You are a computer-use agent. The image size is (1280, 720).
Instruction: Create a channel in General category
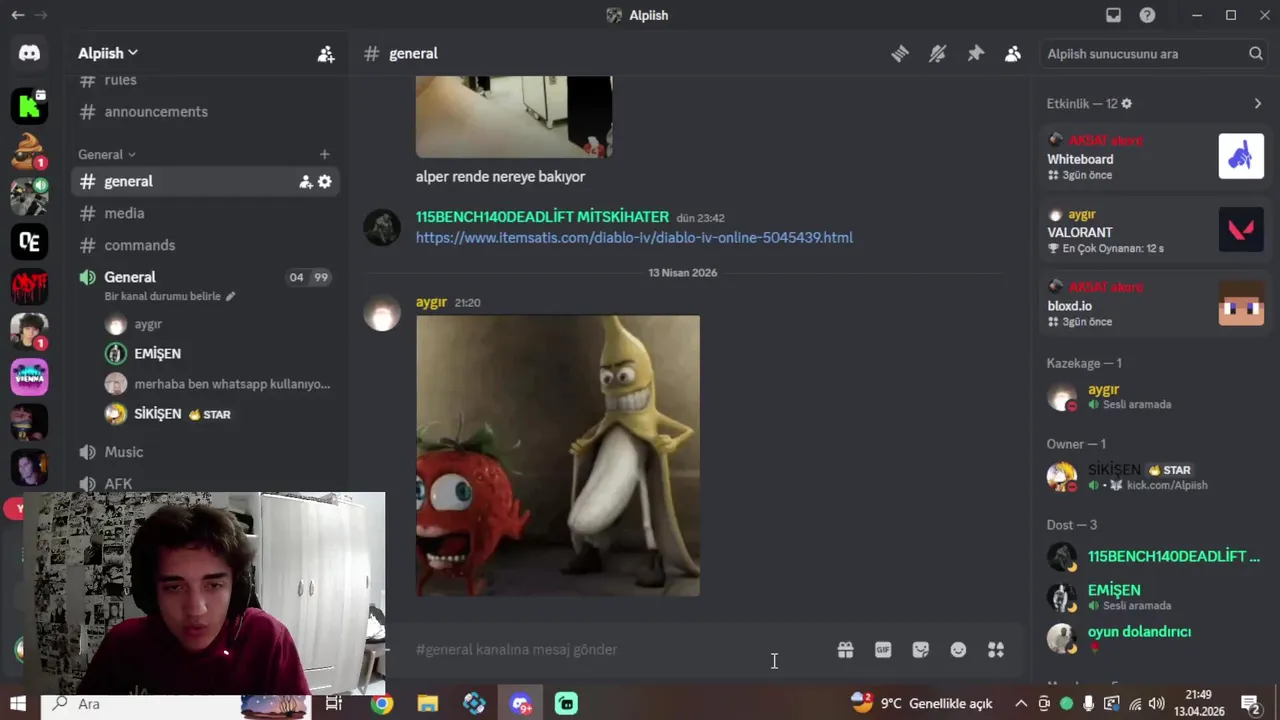pyautogui.click(x=324, y=154)
